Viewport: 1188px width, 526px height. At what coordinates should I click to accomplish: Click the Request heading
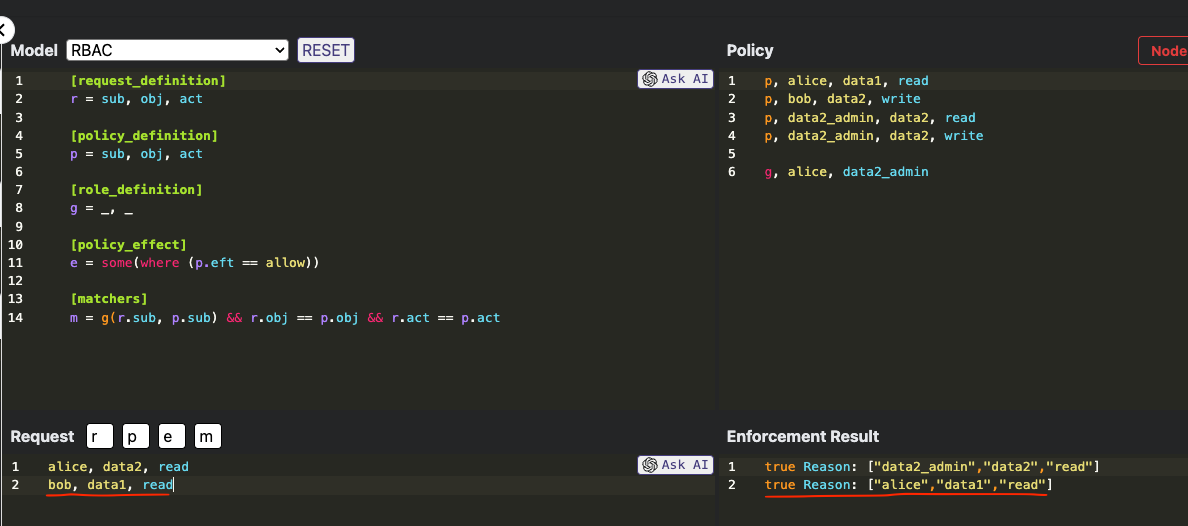click(42, 437)
